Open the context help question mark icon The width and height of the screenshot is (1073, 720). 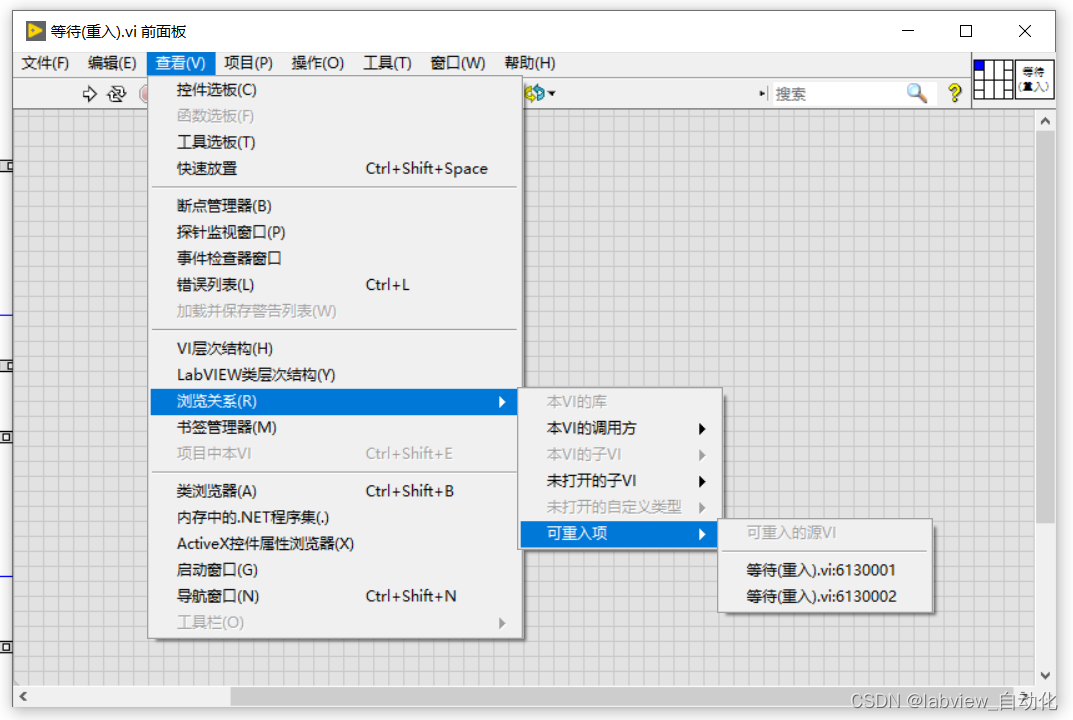pos(955,93)
